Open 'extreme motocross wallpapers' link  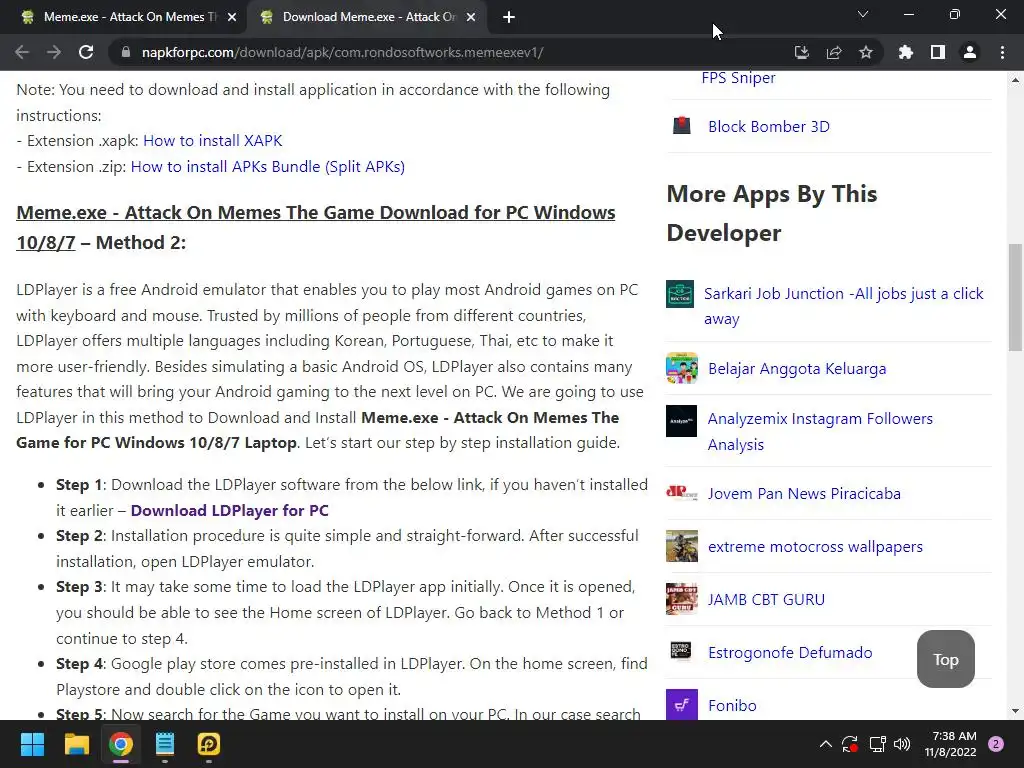click(x=815, y=547)
